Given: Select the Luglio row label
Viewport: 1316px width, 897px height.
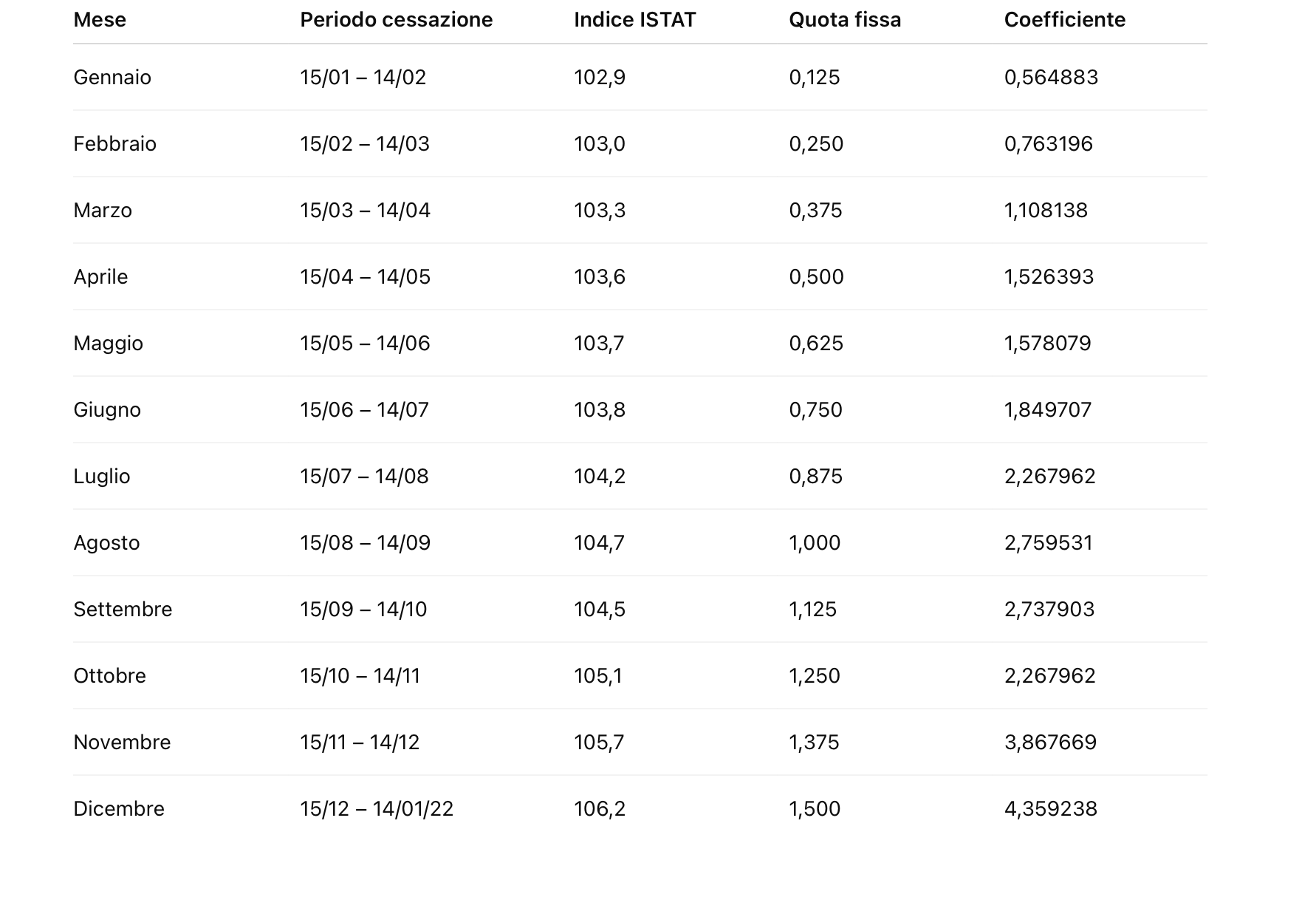Looking at the screenshot, I should 102,477.
